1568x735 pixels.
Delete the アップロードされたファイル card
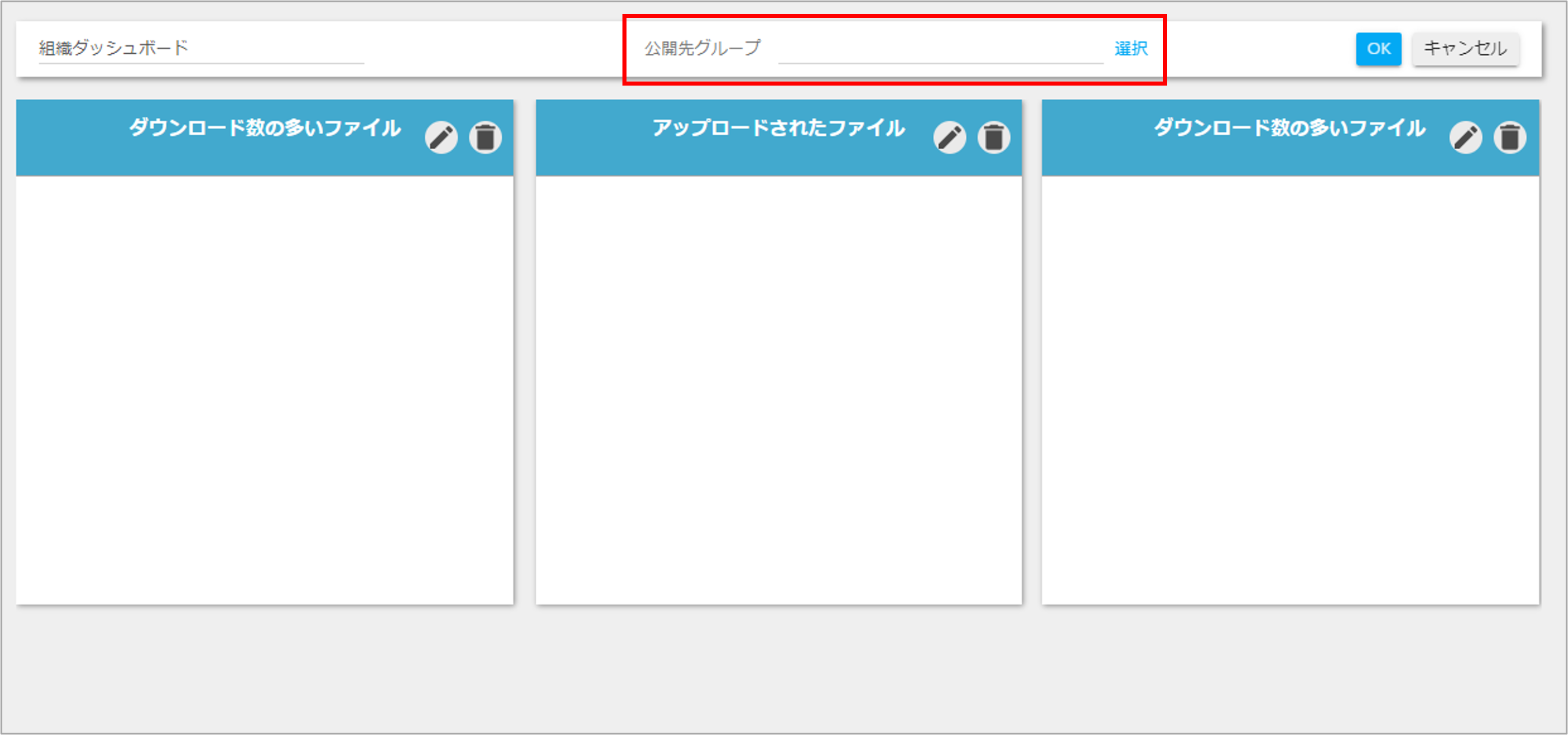coord(994,138)
